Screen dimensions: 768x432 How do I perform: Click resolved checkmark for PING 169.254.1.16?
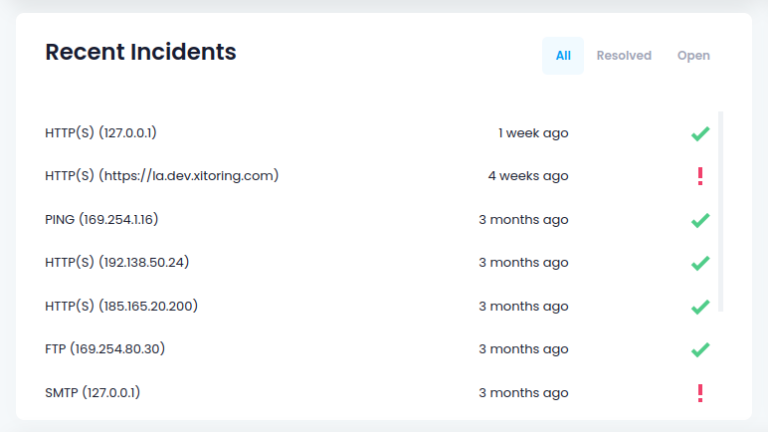coord(700,220)
